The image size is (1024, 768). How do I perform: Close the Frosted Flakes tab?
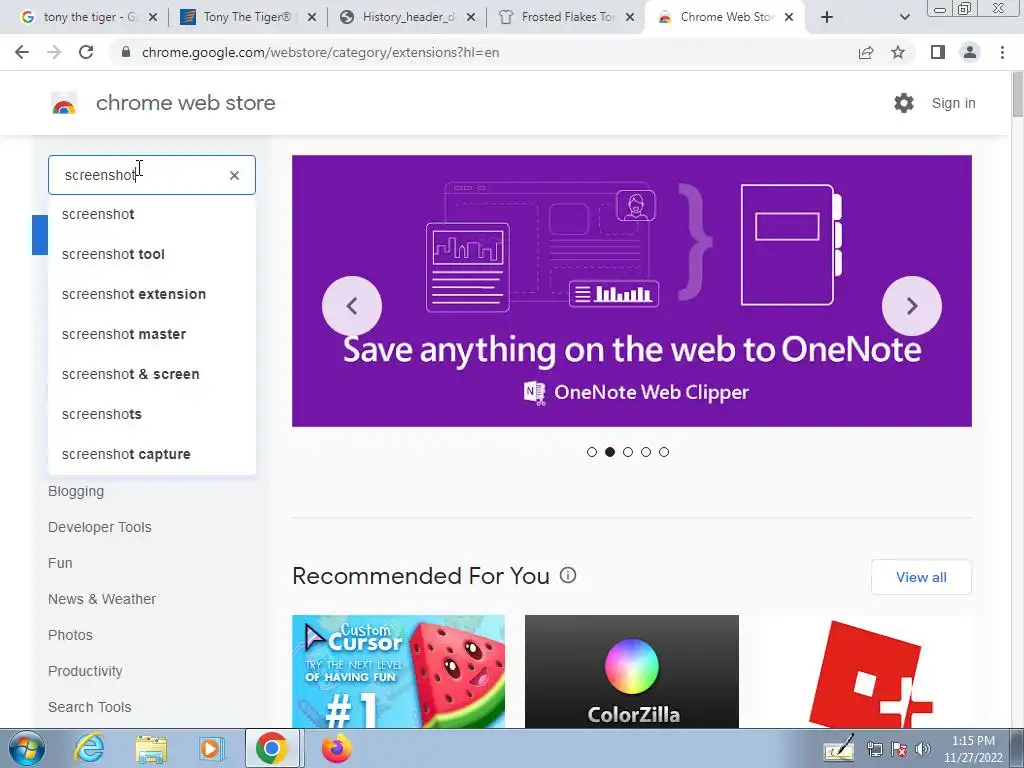pyautogui.click(x=630, y=17)
